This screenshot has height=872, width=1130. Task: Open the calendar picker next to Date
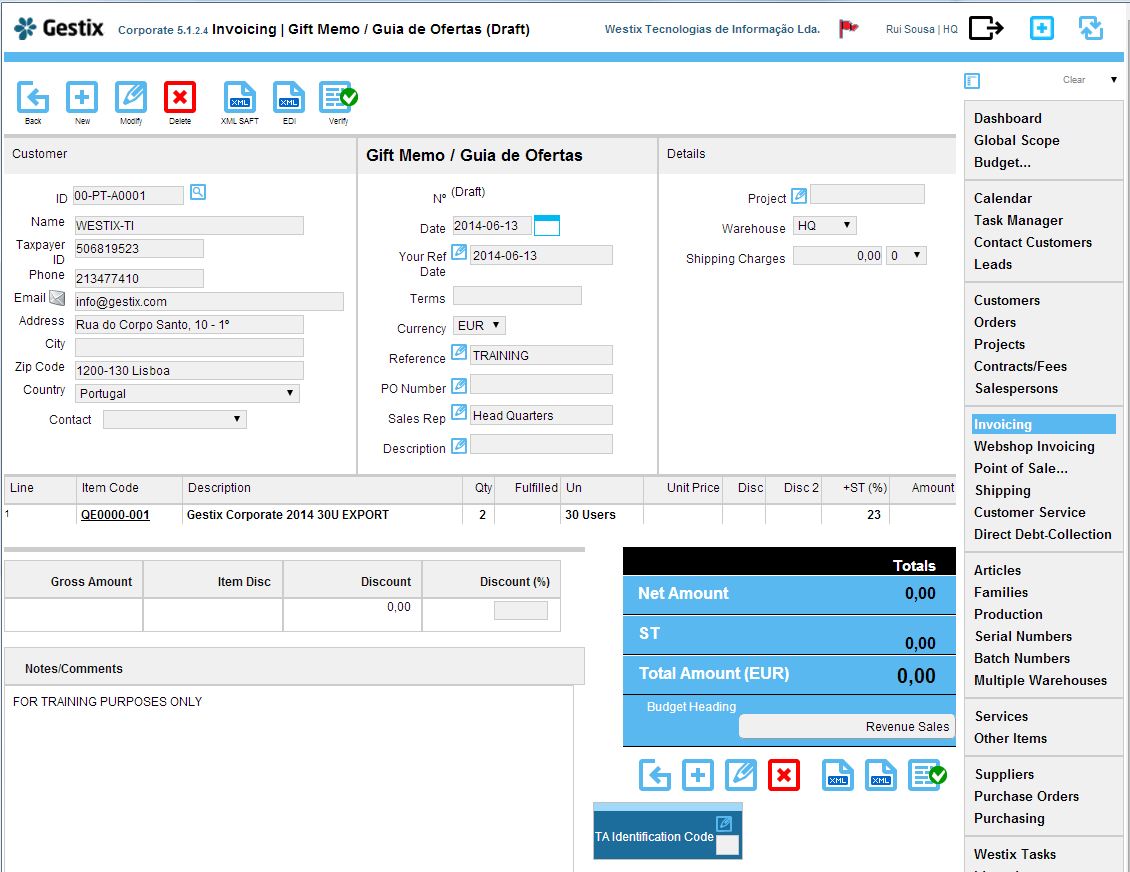pos(547,226)
